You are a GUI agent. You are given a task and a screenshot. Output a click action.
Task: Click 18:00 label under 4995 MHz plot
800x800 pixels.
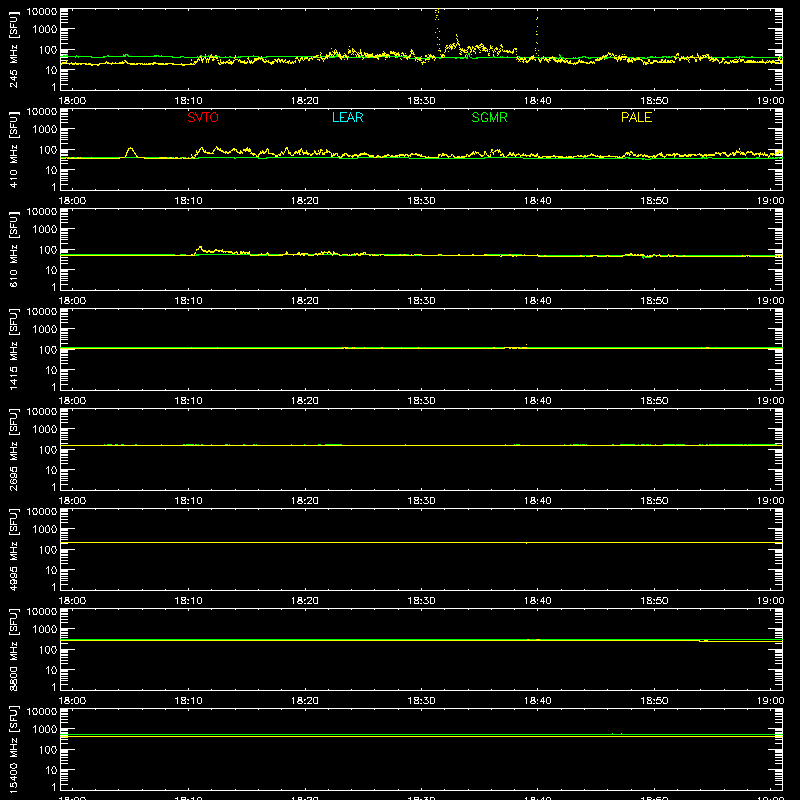72,601
